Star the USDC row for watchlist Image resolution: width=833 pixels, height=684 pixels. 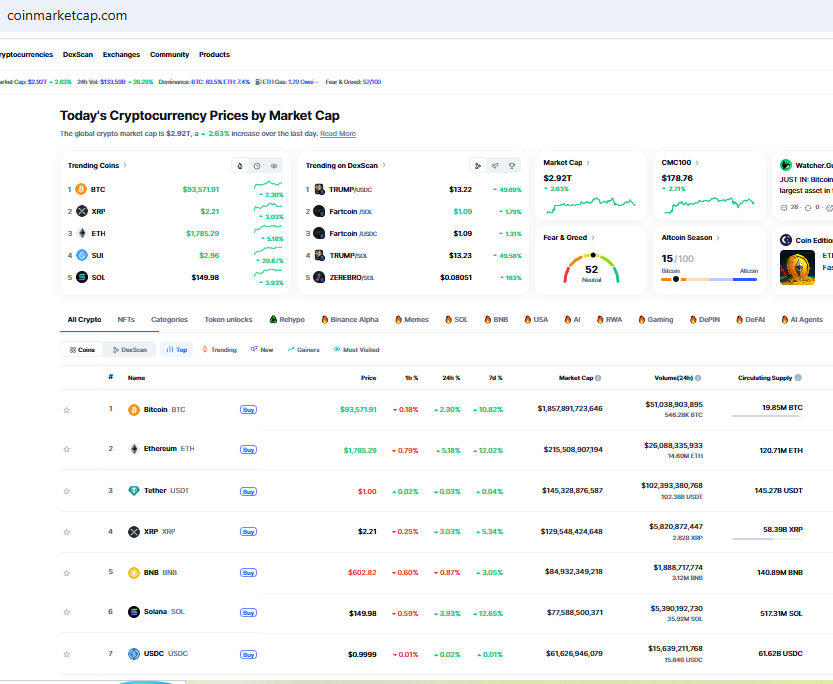click(66, 654)
